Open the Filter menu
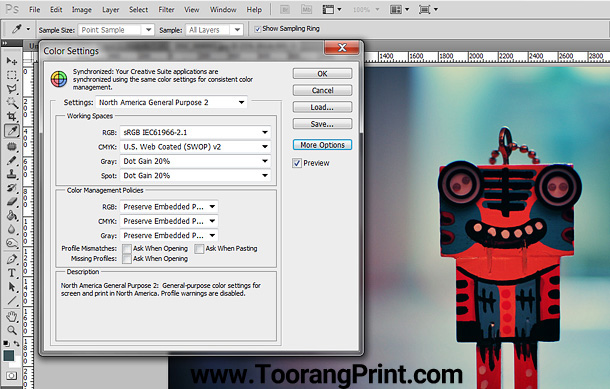The width and height of the screenshot is (610, 389). (x=166, y=10)
